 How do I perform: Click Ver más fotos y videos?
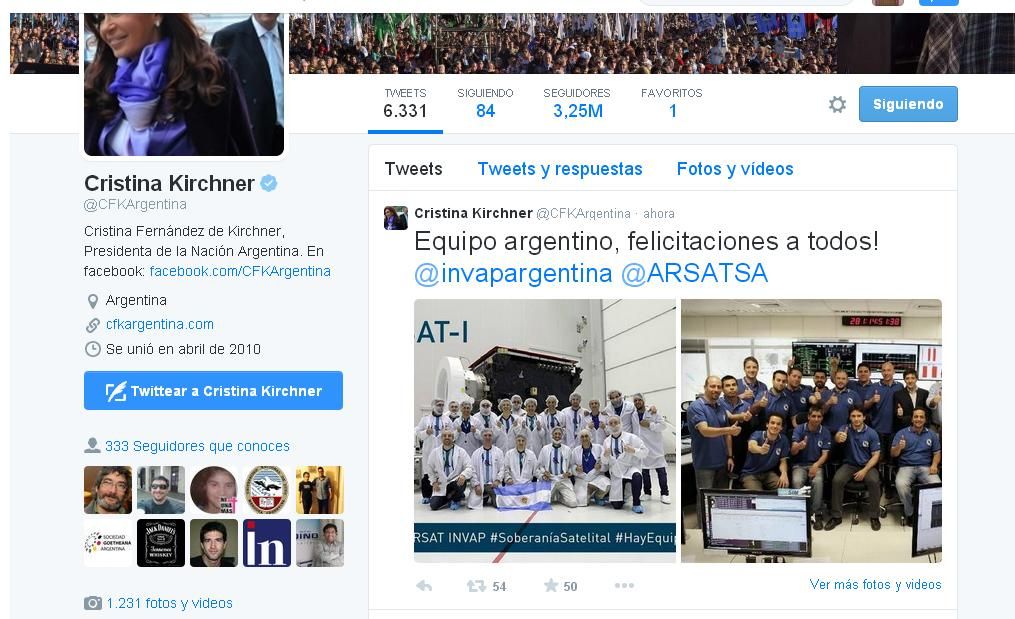coord(875,585)
